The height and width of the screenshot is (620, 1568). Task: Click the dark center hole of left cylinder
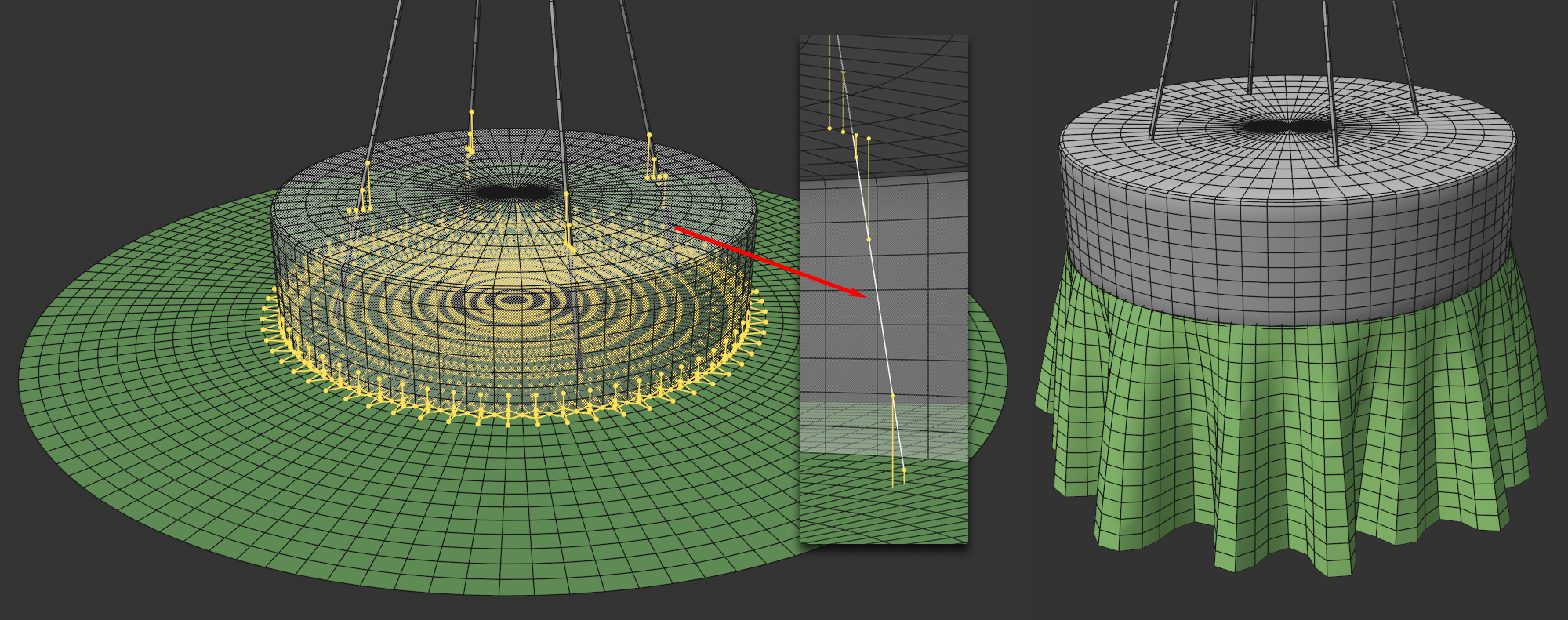point(514,193)
